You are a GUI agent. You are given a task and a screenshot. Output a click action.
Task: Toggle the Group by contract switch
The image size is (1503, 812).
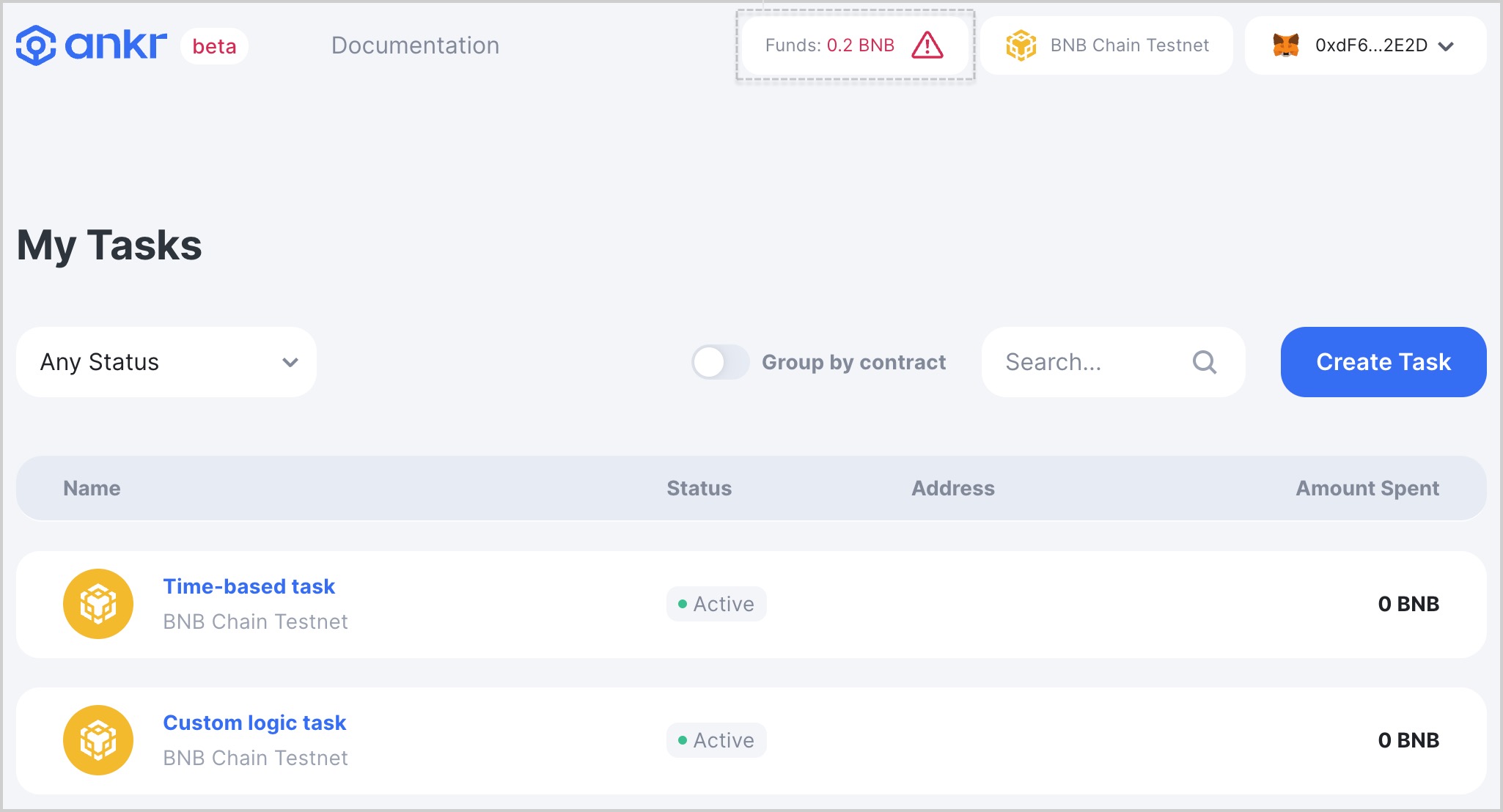(x=720, y=362)
